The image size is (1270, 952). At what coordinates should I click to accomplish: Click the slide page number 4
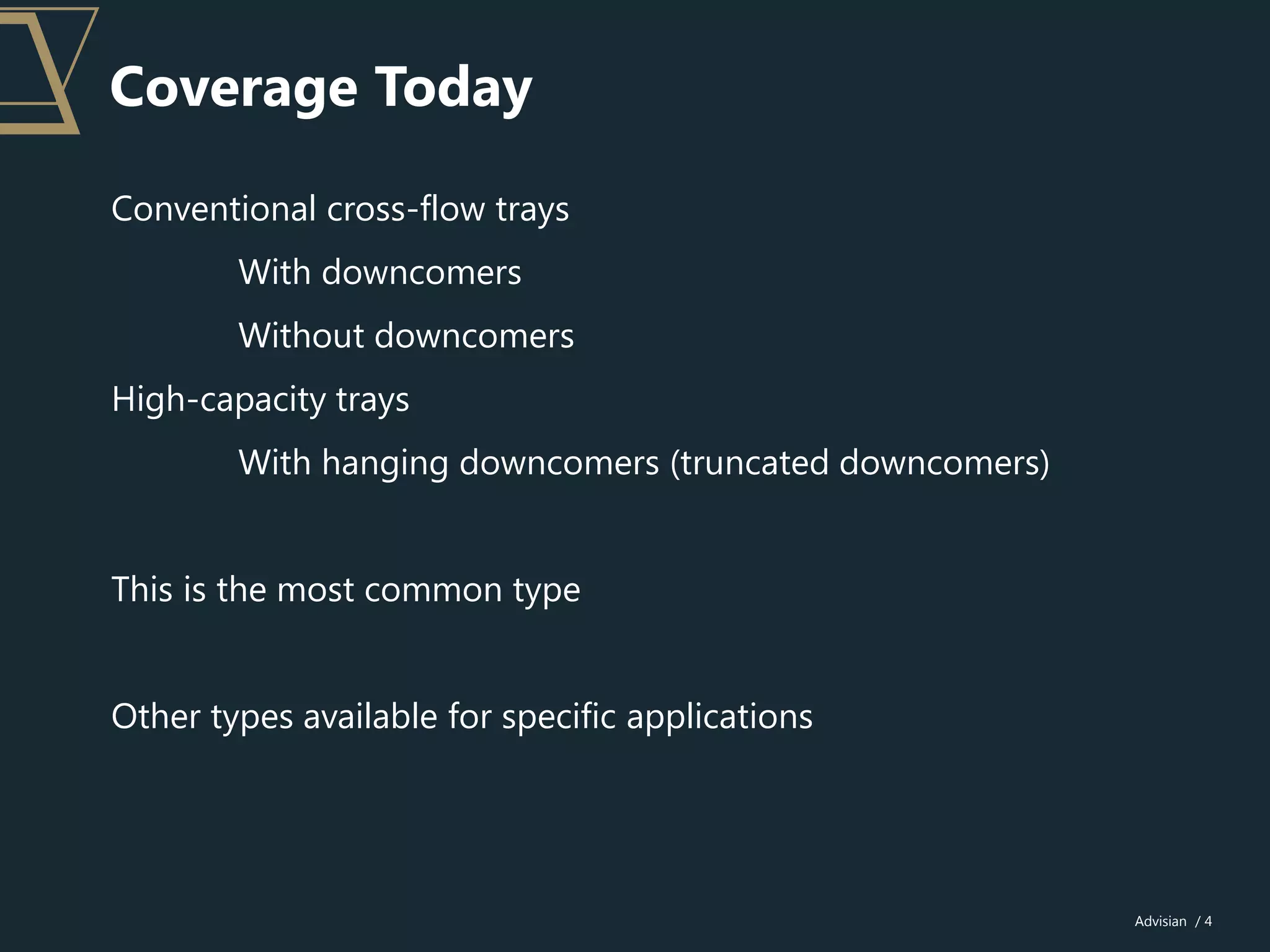[1208, 922]
